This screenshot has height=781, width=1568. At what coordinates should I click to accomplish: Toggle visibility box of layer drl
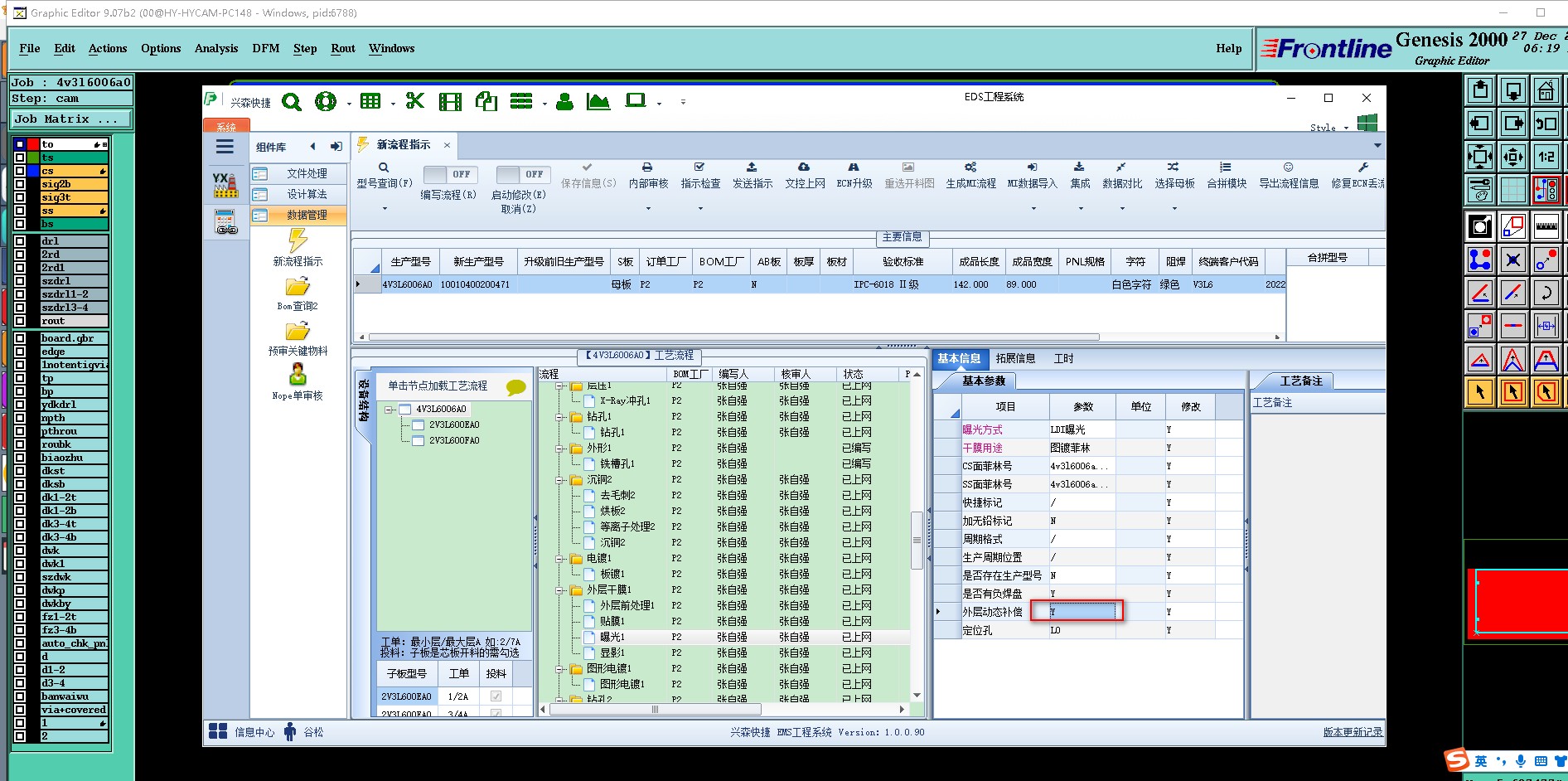(x=20, y=241)
